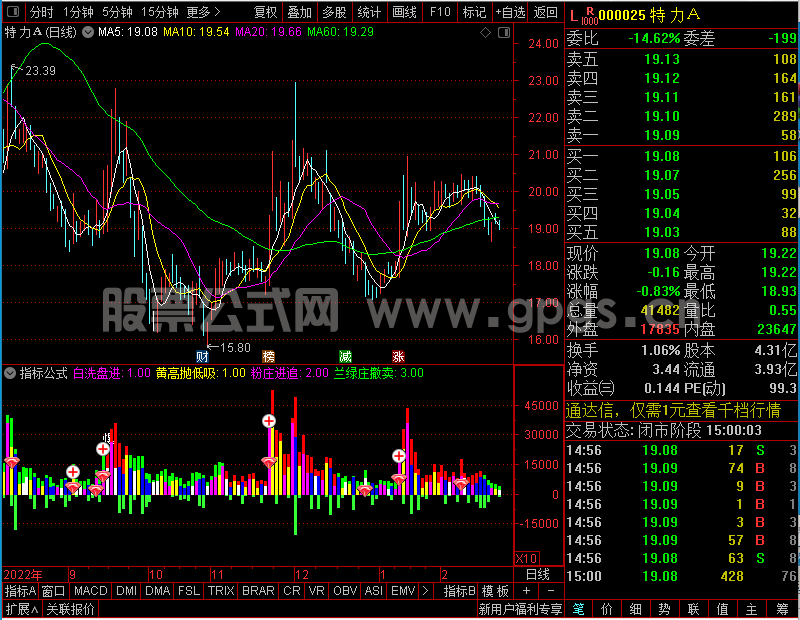800x620 pixels.
Task: Select the 价 price tab
Action: click(x=607, y=609)
